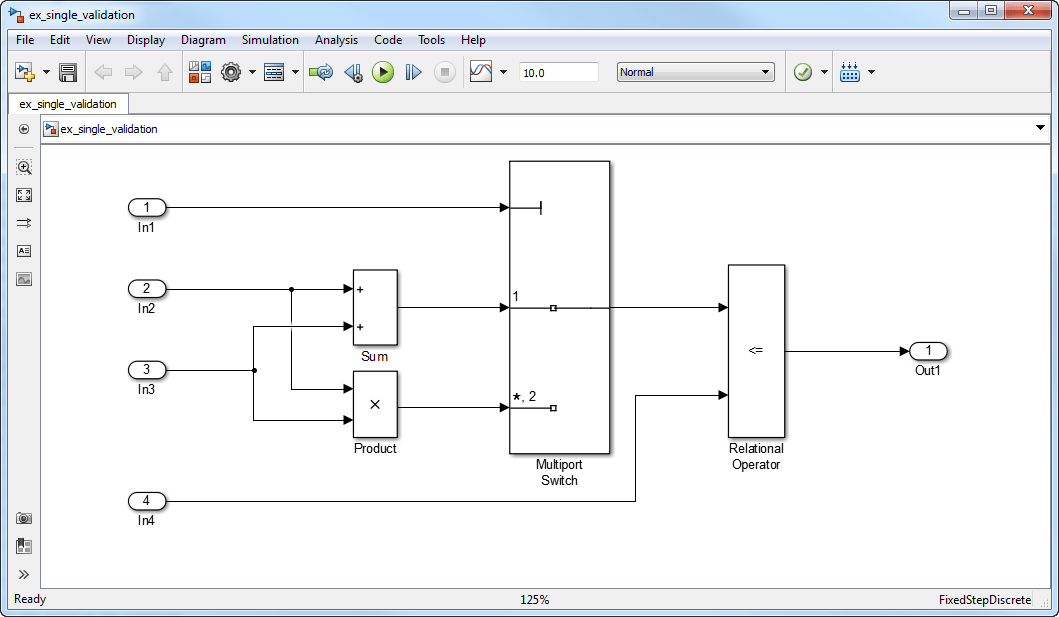This screenshot has height=617, width=1059.
Task: Select the Out1 outport block
Action: [929, 351]
